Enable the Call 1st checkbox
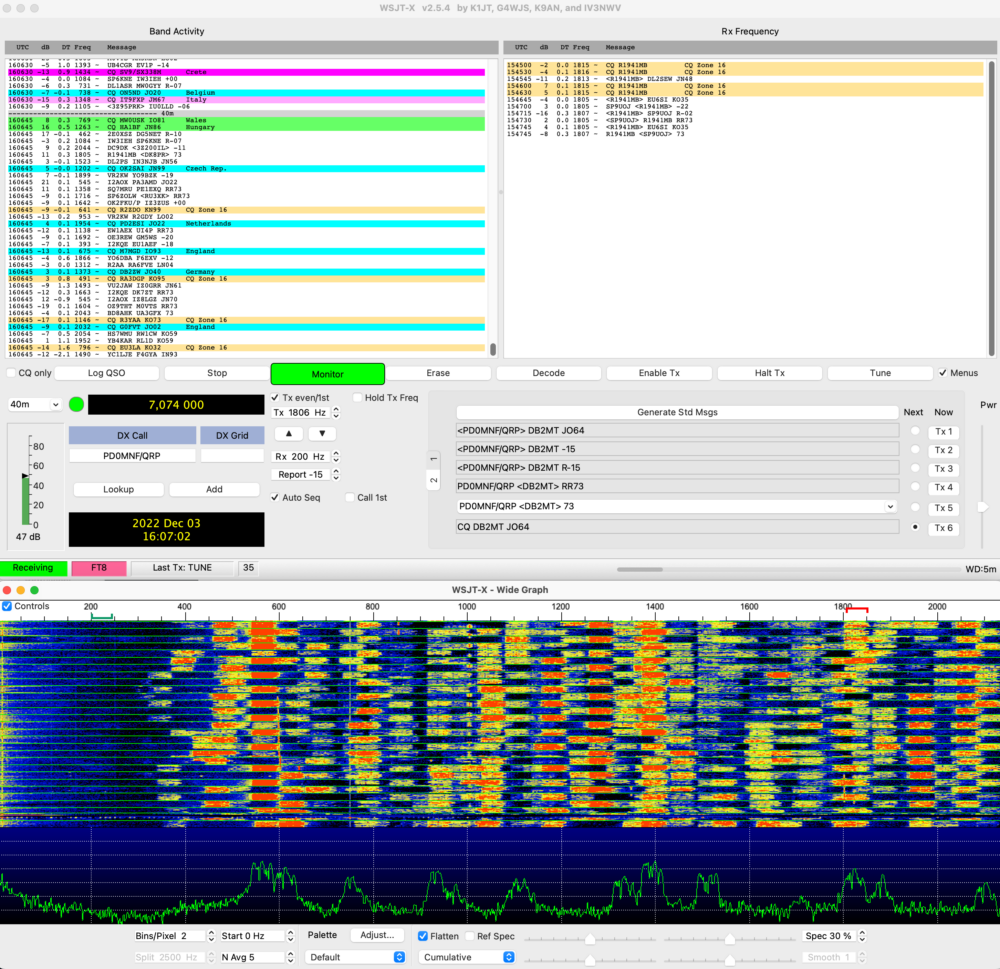This screenshot has height=969, width=1000. [352, 497]
